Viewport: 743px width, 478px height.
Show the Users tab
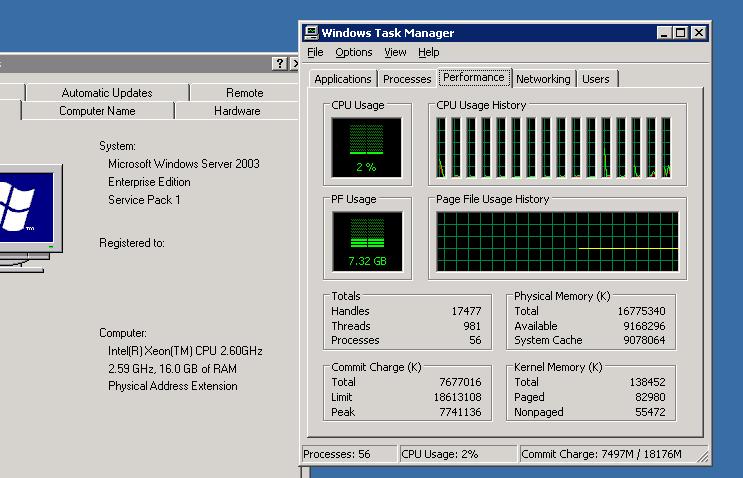pyautogui.click(x=596, y=79)
